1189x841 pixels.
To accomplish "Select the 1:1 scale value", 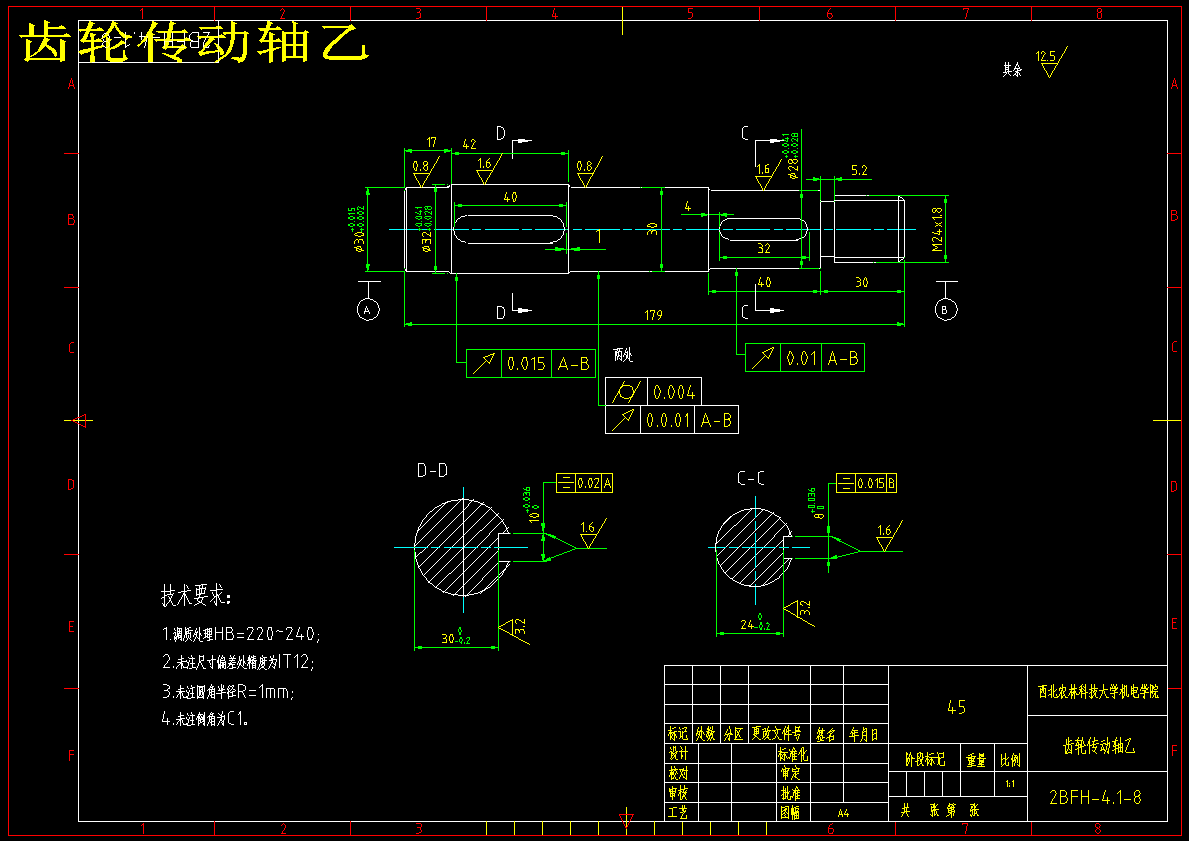I will 1010,784.
